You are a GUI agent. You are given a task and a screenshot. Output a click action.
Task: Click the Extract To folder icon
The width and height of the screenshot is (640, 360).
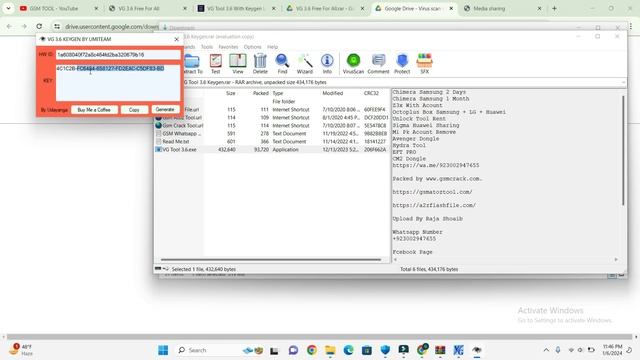193,64
